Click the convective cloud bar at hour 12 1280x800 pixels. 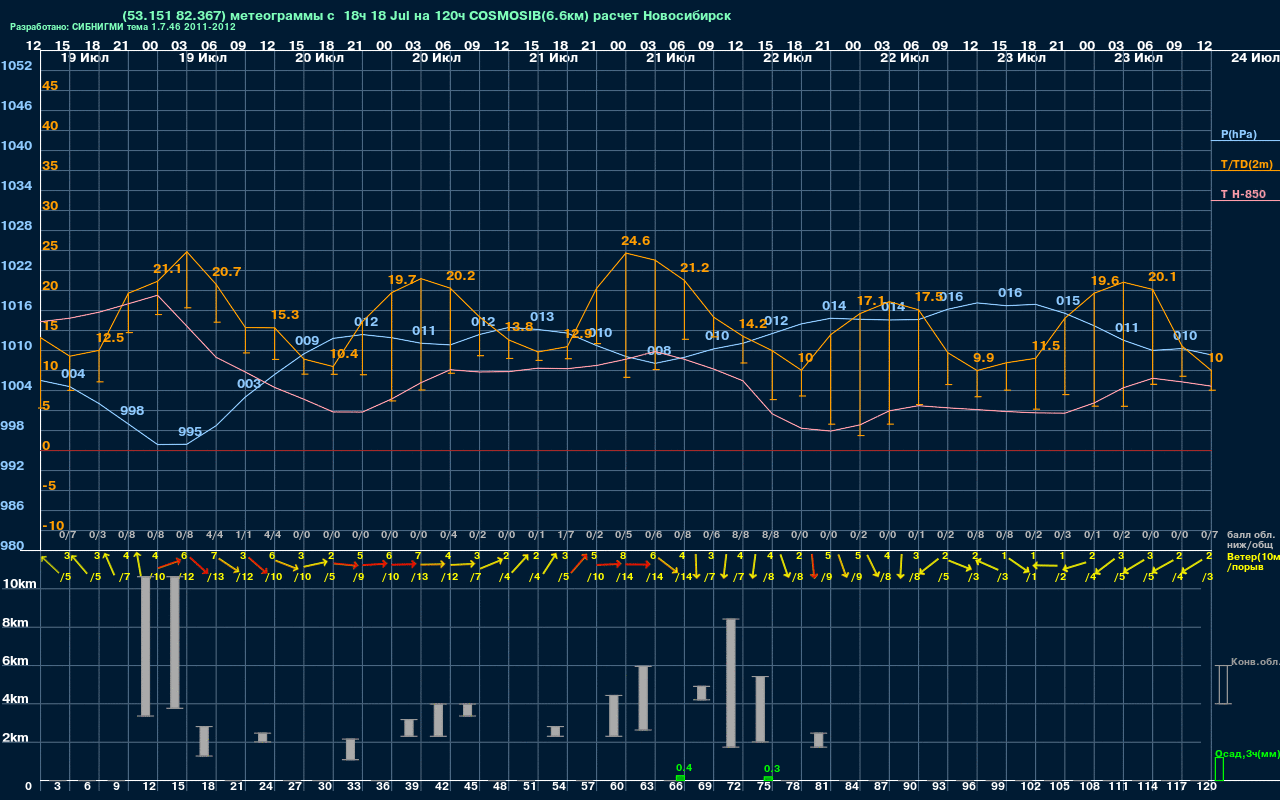(146, 646)
